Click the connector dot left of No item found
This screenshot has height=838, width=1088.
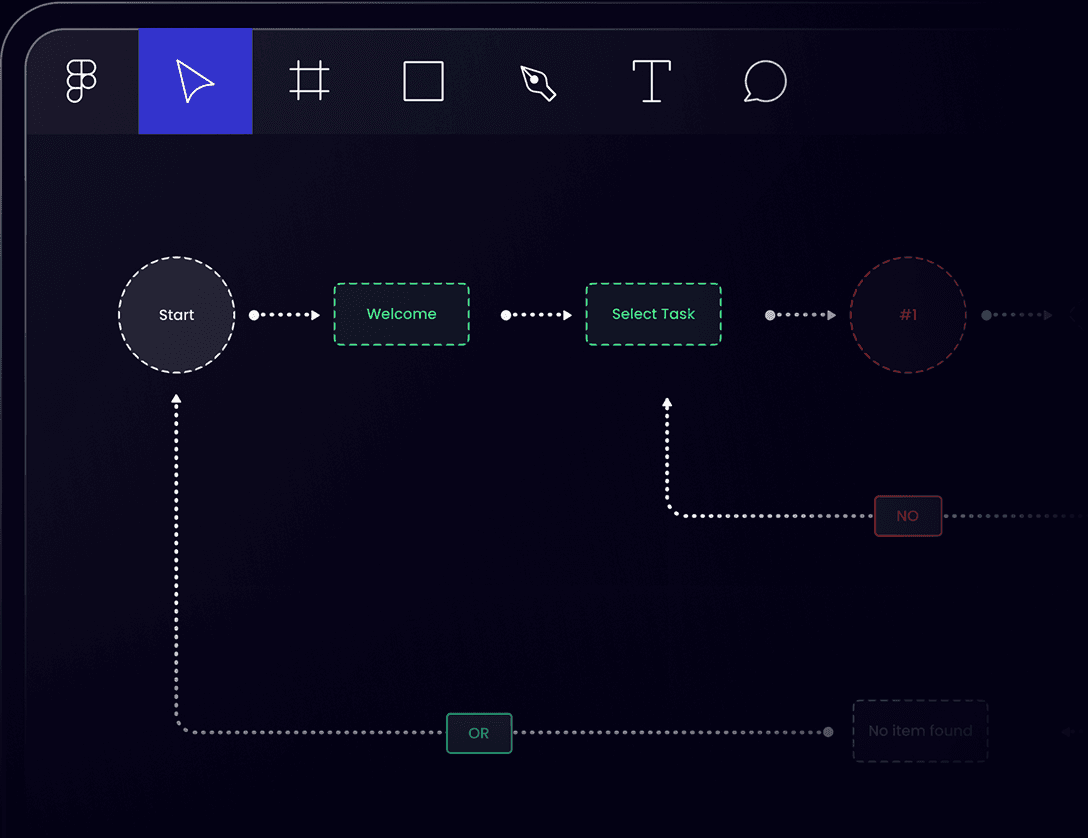click(828, 732)
